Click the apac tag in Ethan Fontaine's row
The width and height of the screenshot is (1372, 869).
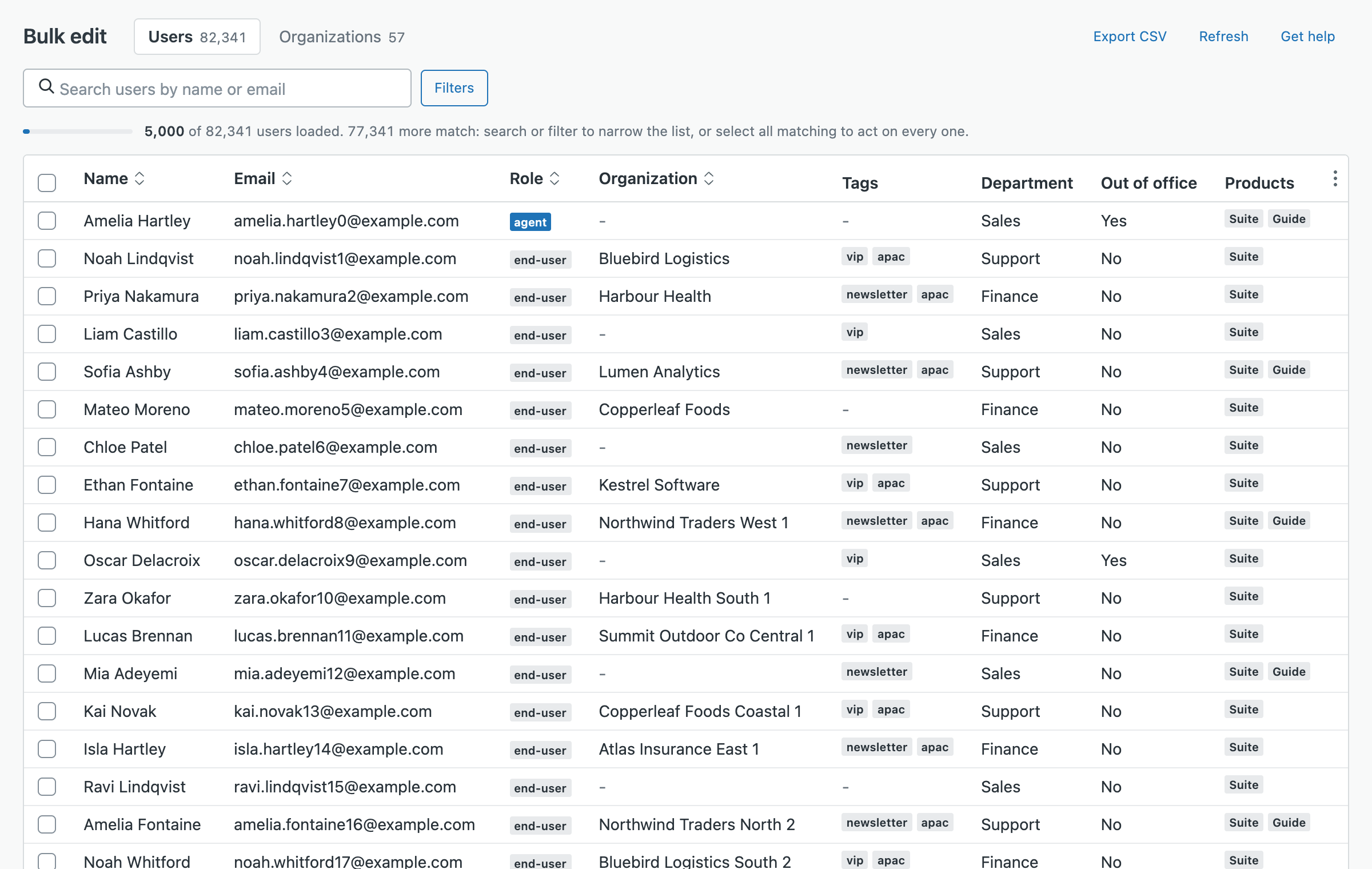[891, 483]
